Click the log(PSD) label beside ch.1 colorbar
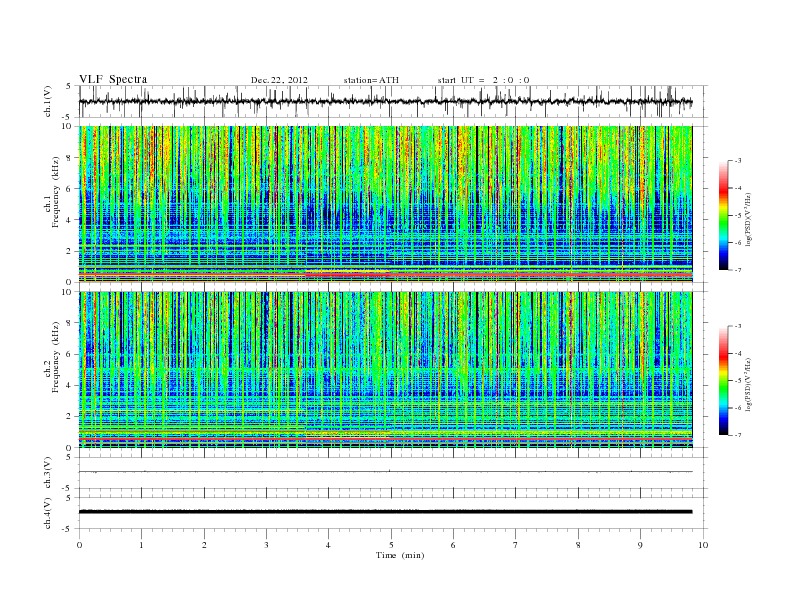Viewport: 792px width, 612px height. click(748, 219)
